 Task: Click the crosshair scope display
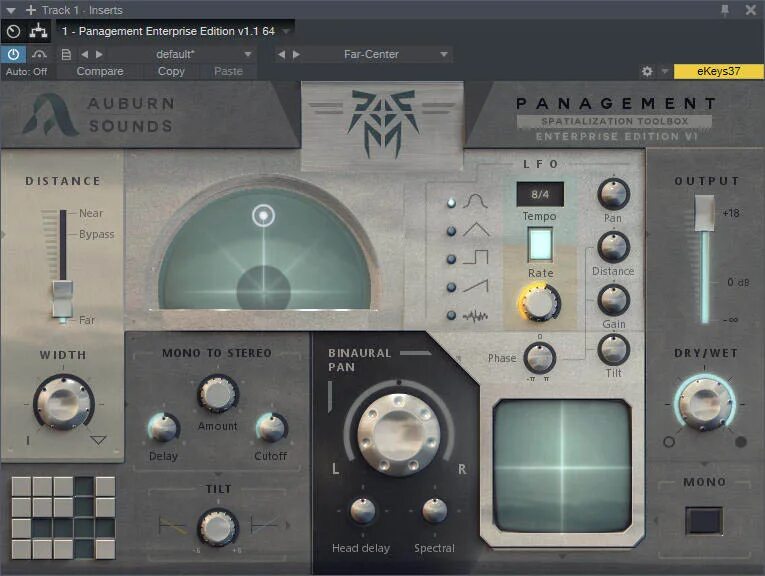click(563, 468)
